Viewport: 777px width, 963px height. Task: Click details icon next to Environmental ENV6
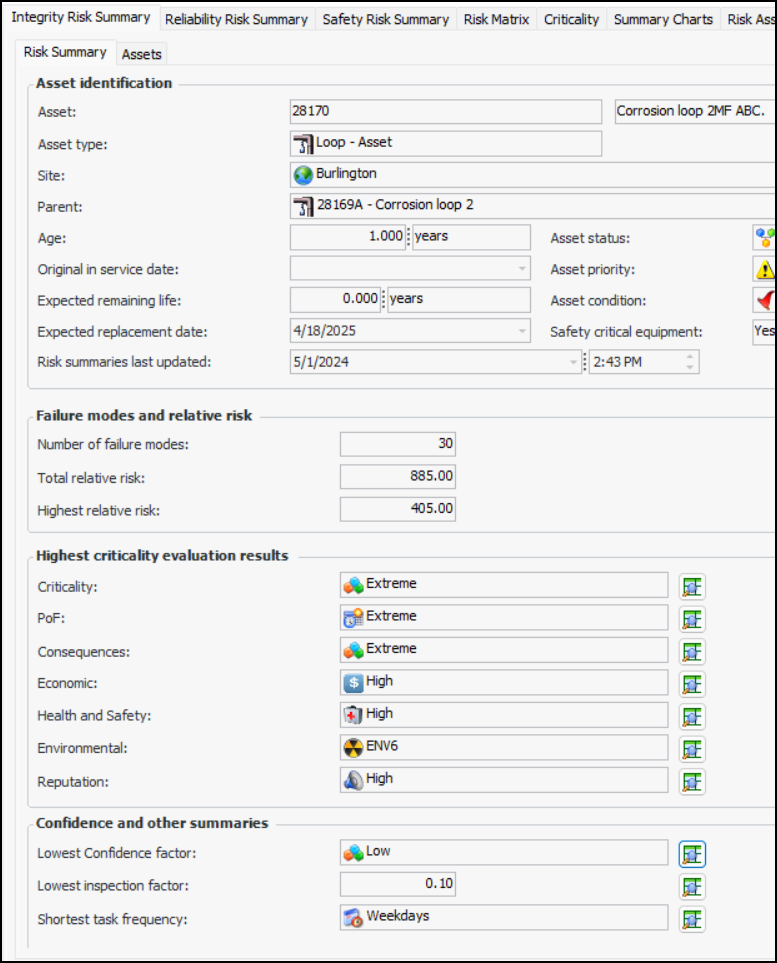692,749
